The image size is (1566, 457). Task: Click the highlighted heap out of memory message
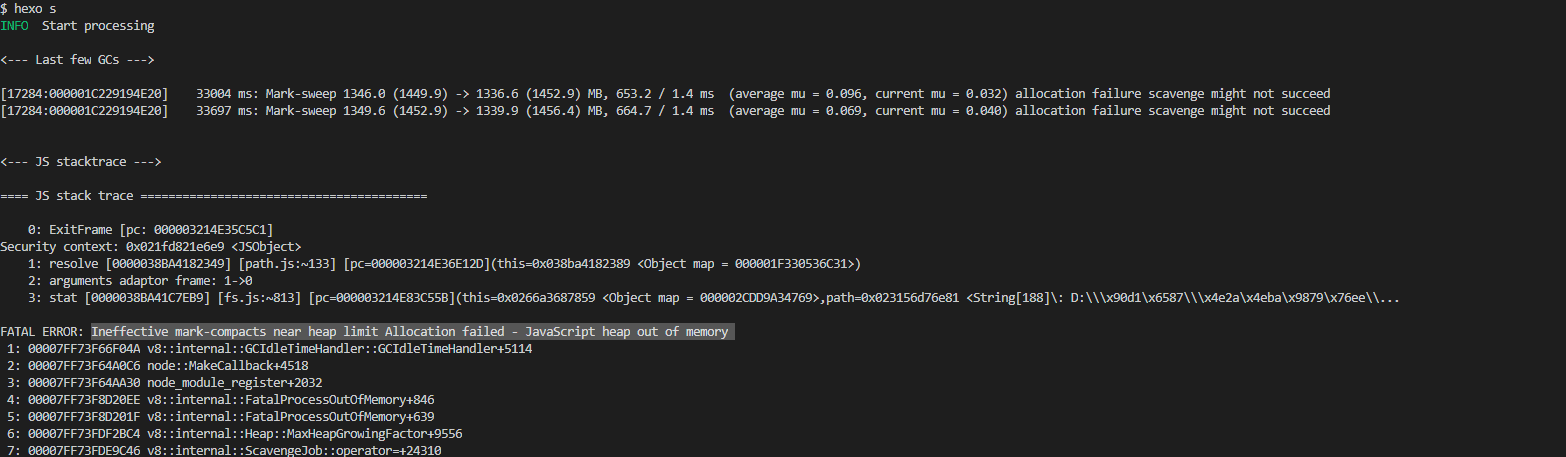412,331
